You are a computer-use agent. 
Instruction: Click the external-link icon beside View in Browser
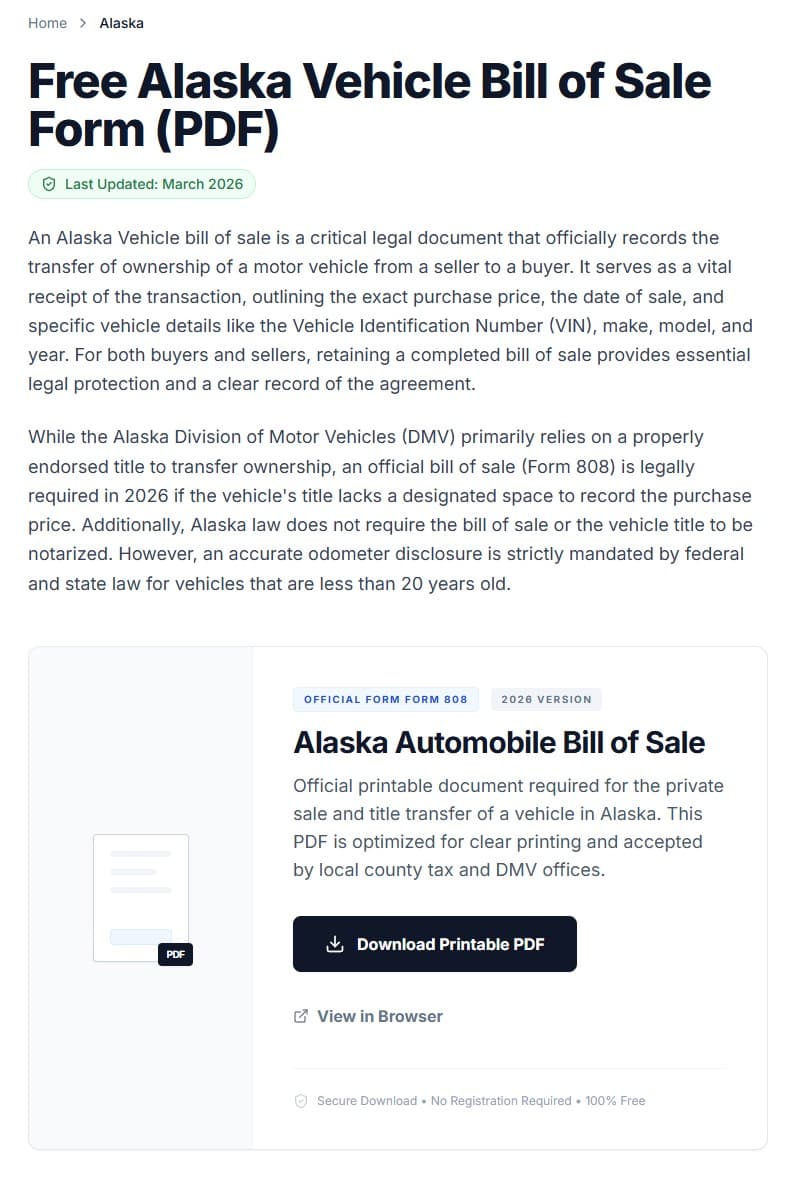pyautogui.click(x=300, y=1015)
